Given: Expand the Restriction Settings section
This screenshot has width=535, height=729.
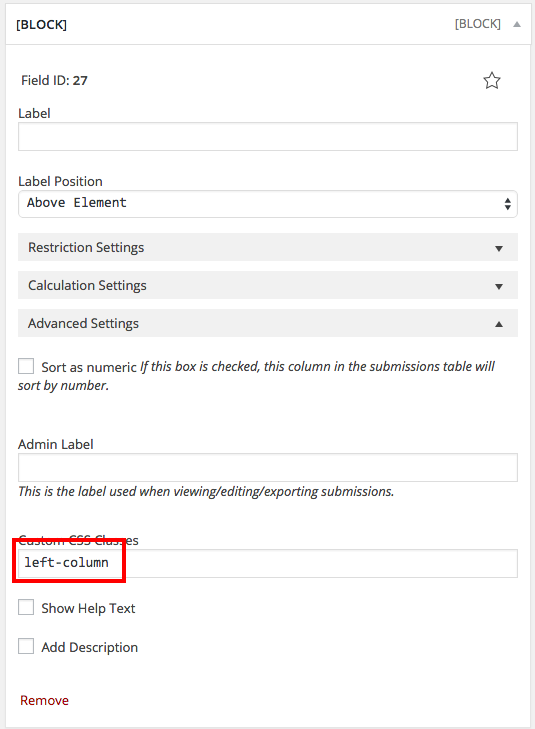Looking at the screenshot, I should pyautogui.click(x=268, y=247).
